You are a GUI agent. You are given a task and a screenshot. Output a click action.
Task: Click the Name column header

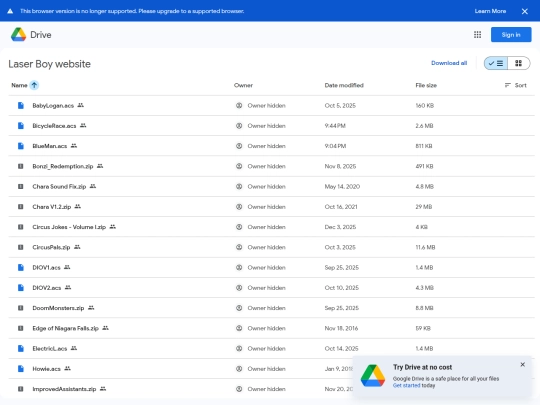click(19, 85)
